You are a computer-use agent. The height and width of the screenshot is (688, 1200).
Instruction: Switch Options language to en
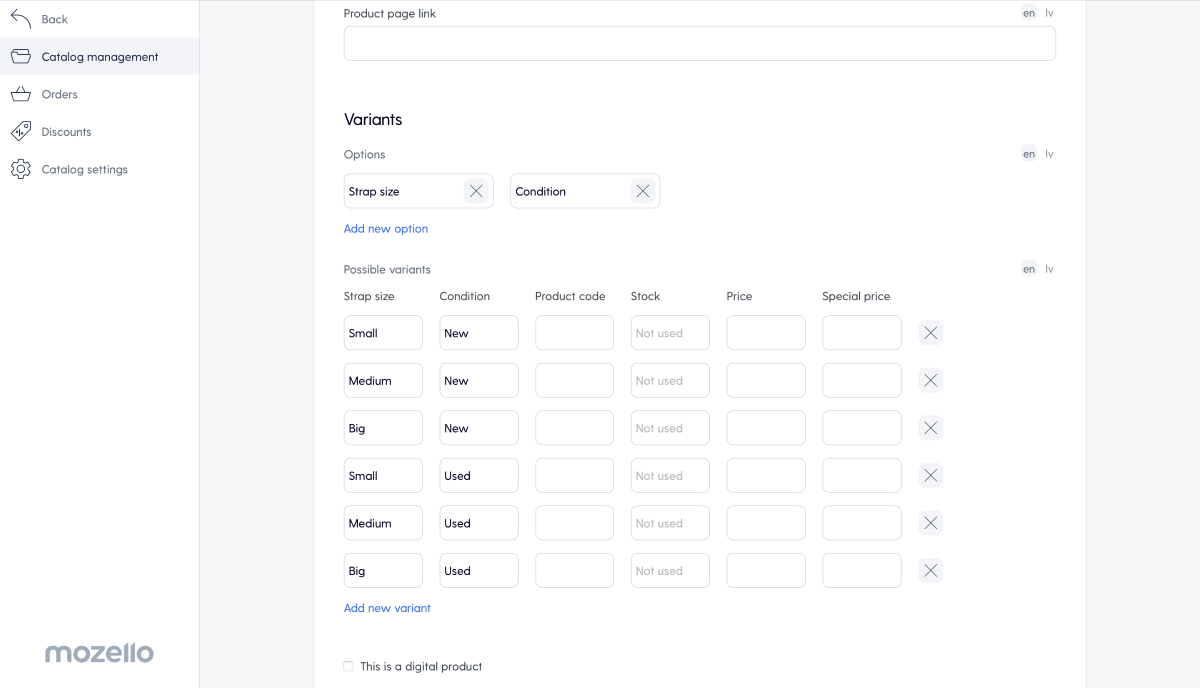tap(1029, 154)
